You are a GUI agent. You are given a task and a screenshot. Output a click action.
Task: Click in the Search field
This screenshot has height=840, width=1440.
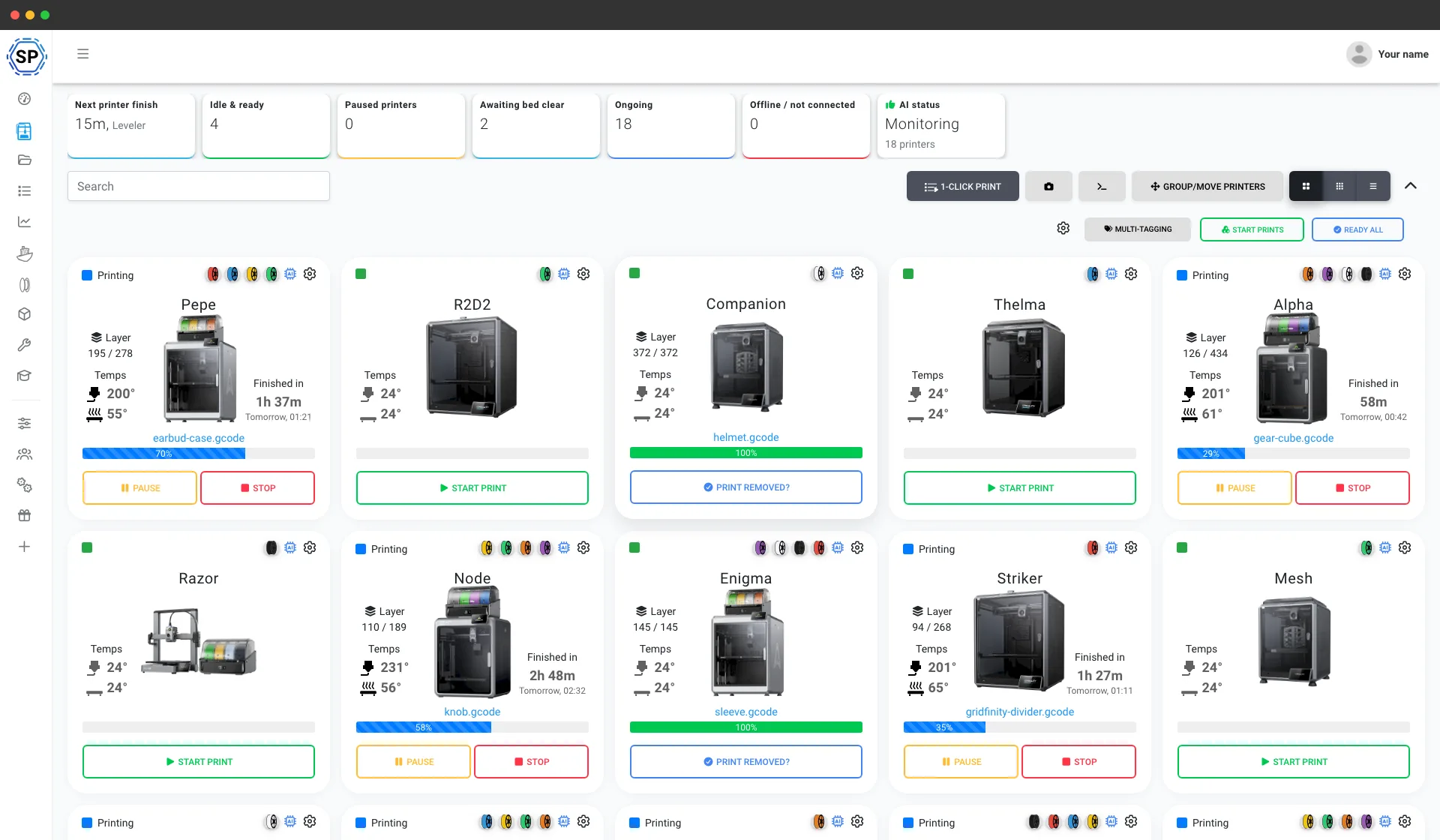(199, 186)
